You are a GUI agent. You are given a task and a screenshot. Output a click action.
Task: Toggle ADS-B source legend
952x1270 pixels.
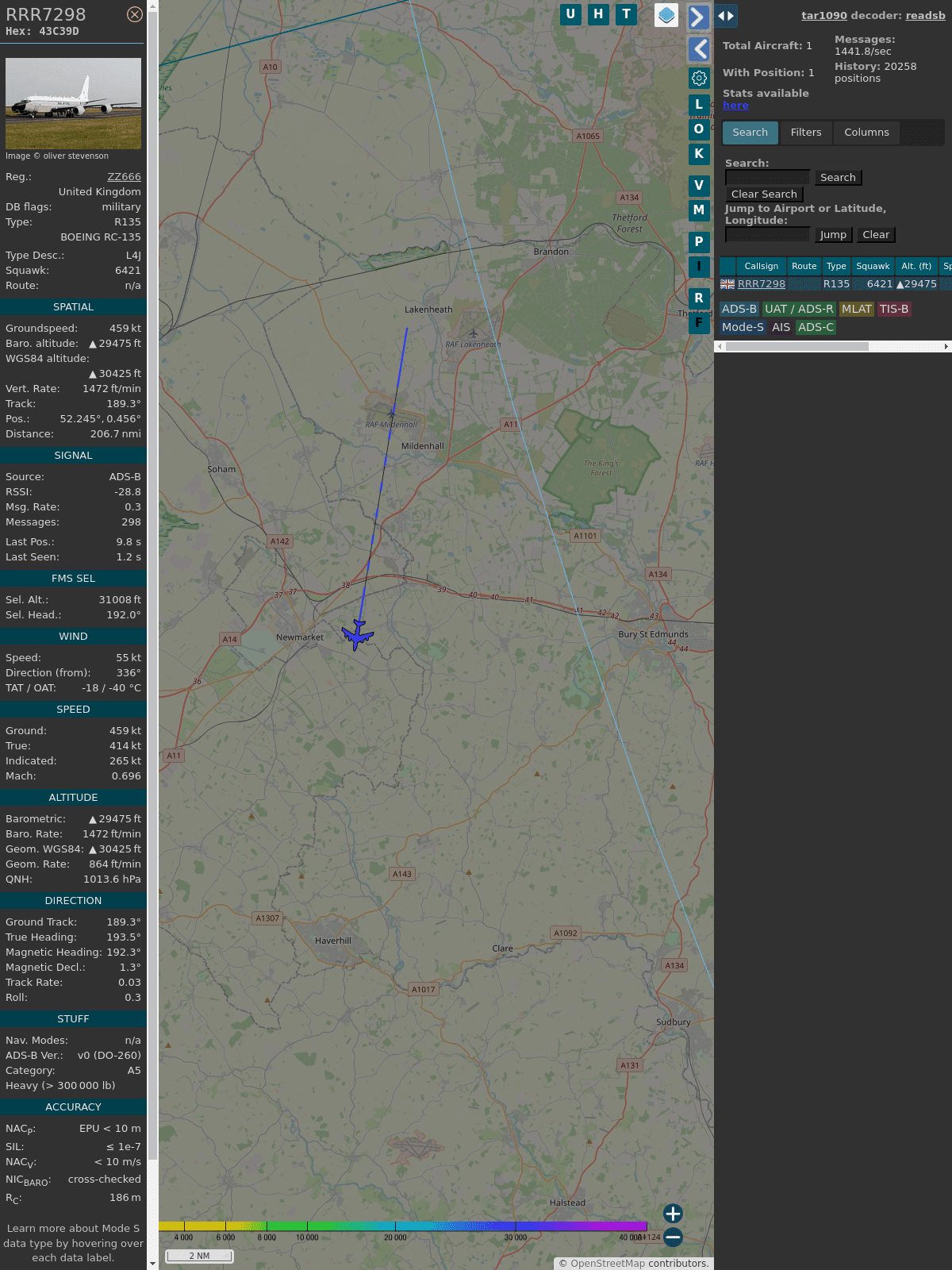[739, 309]
